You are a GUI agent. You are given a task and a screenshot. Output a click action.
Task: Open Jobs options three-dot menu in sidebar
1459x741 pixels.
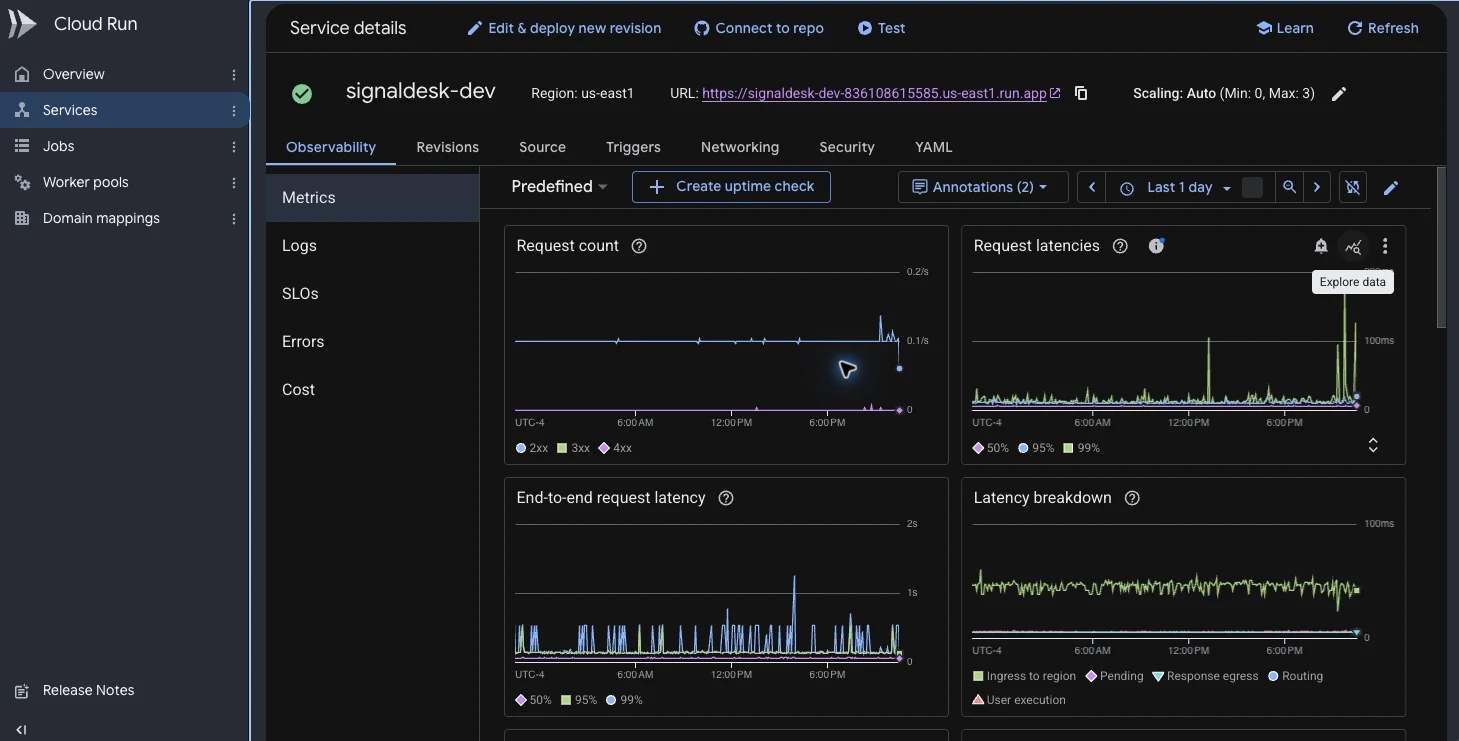tap(234, 147)
